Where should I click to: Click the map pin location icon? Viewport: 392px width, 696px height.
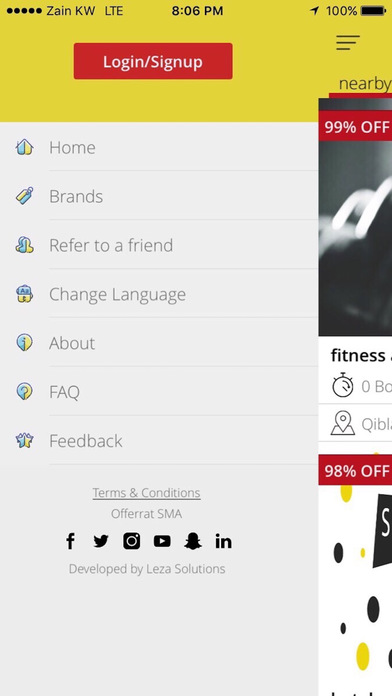[343, 423]
